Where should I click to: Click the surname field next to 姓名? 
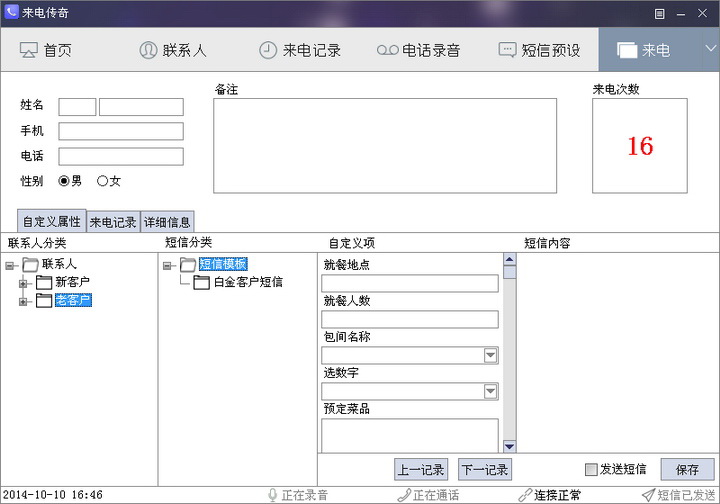[x=77, y=107]
